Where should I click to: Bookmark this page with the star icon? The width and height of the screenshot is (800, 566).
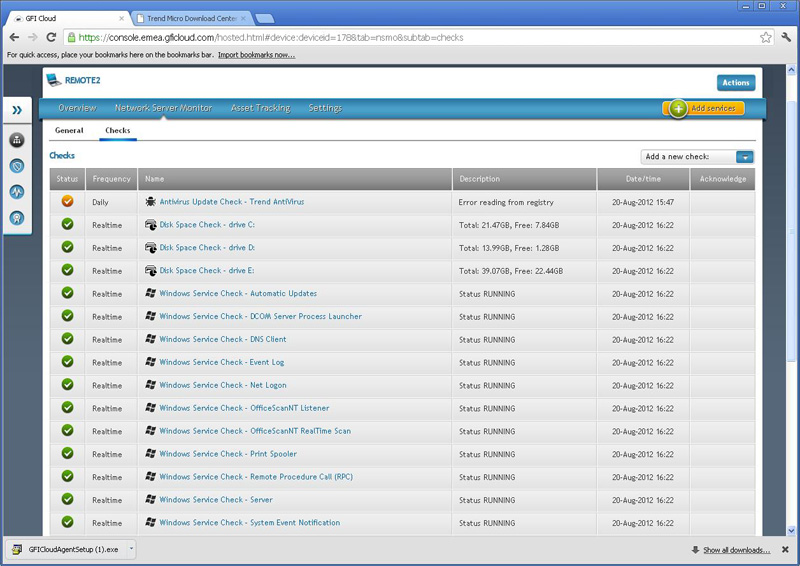pos(765,37)
